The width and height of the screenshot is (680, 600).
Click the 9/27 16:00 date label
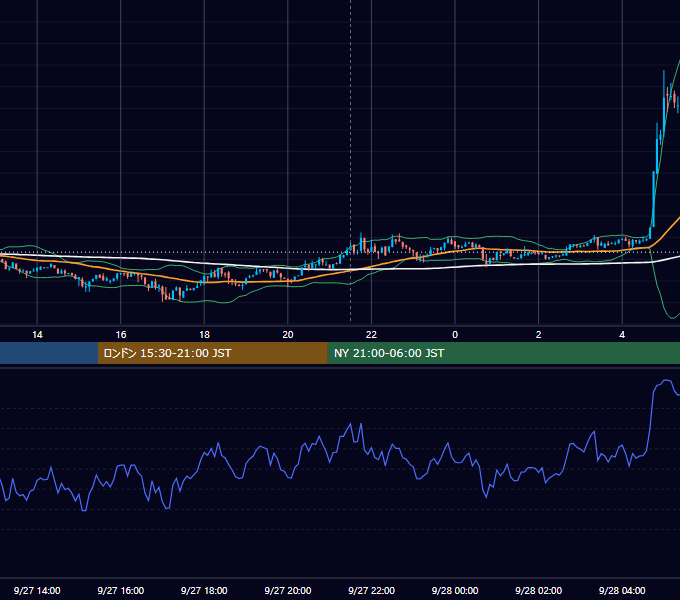121,590
